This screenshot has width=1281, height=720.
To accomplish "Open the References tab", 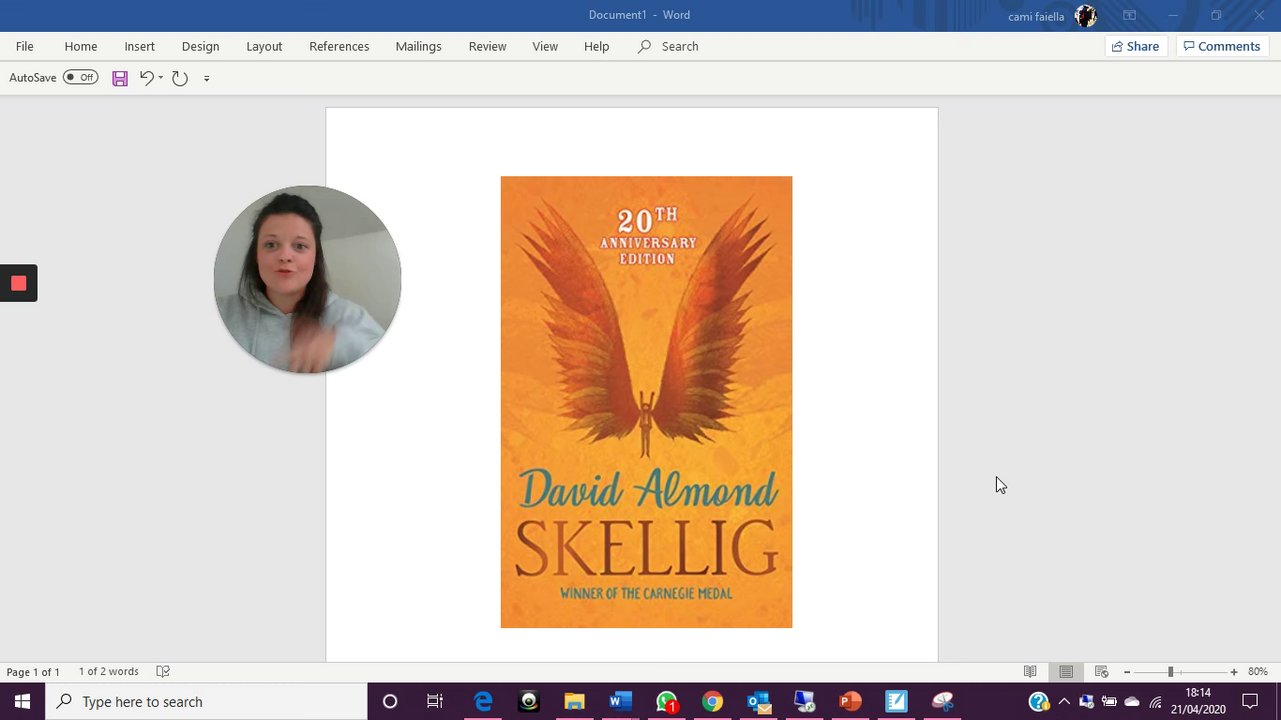I will click(339, 46).
